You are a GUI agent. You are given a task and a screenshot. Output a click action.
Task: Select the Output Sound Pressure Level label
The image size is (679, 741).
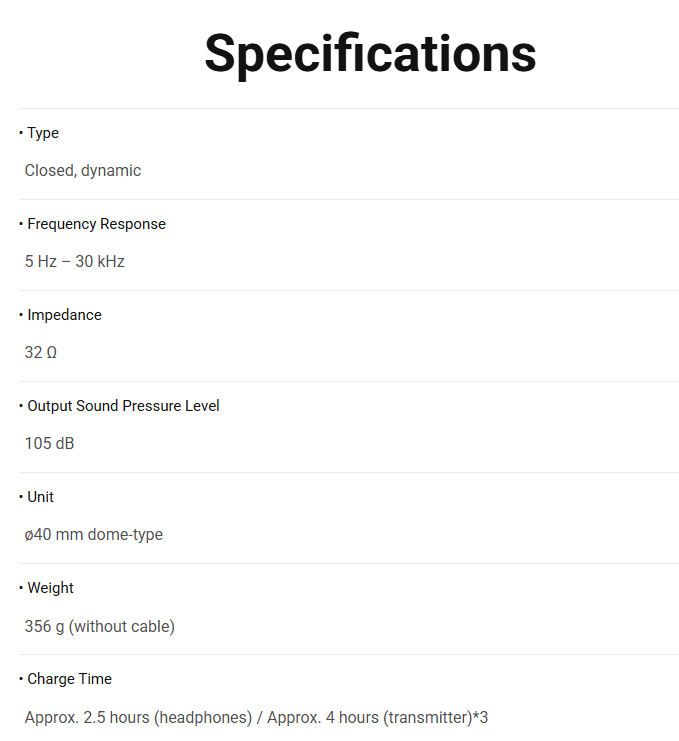[x=123, y=406]
